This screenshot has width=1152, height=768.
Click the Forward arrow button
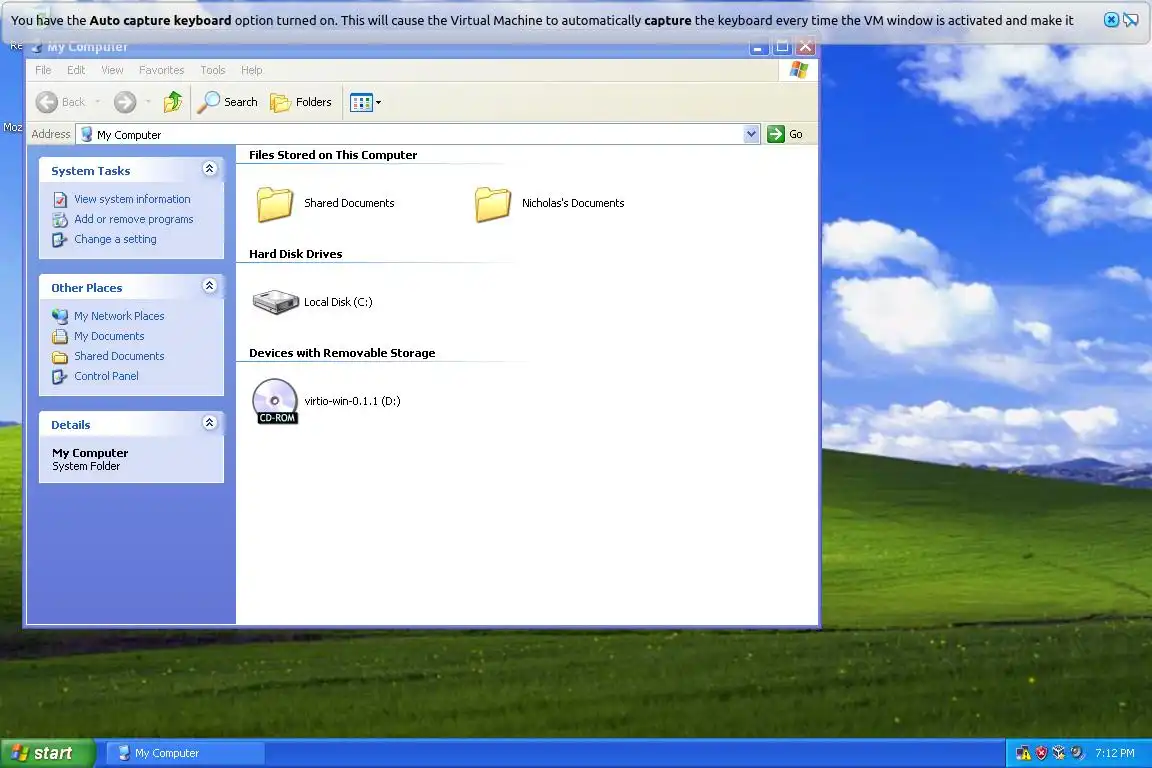tap(125, 102)
